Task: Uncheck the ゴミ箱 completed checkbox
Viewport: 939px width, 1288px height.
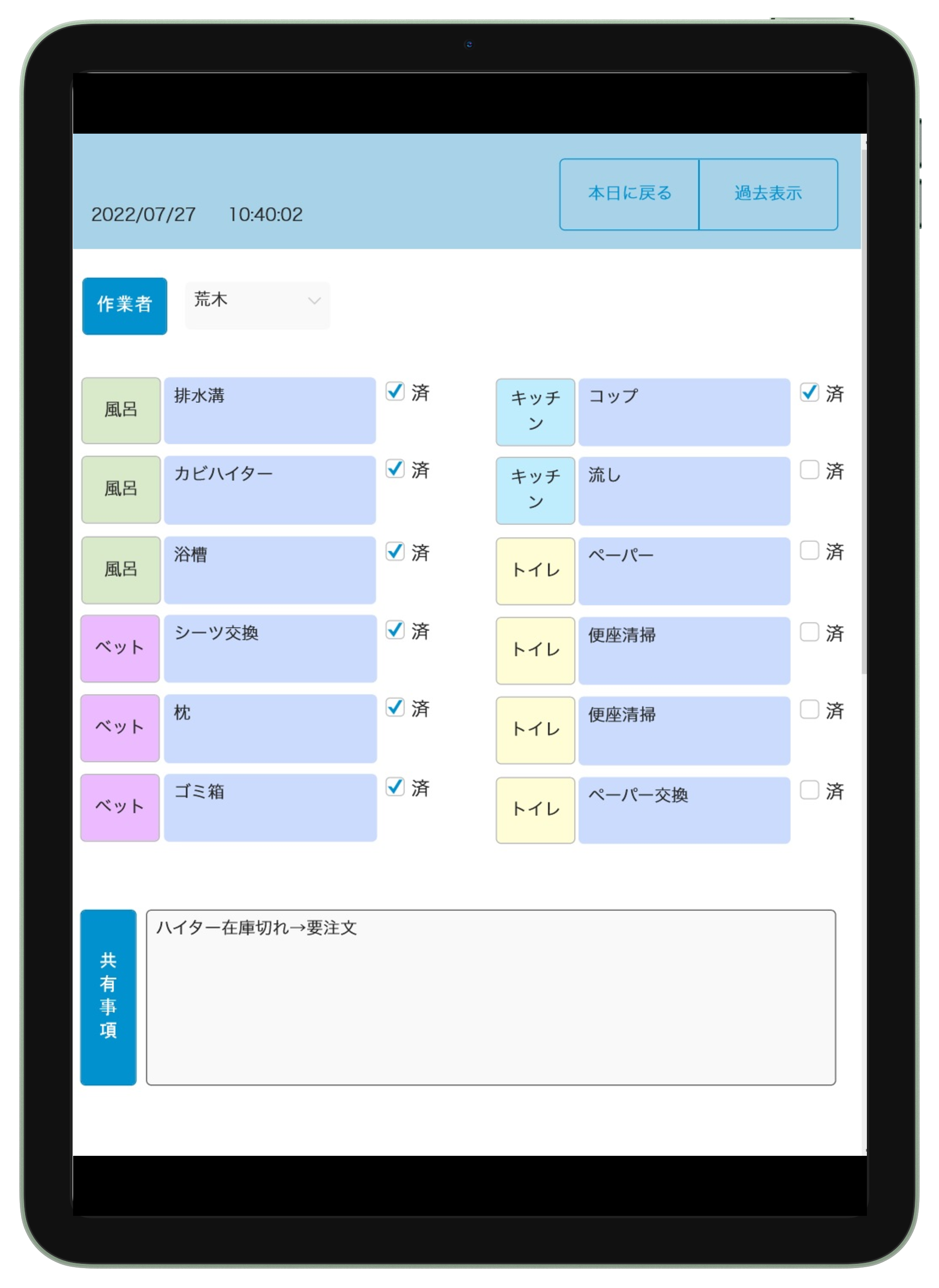Action: pos(394,787)
